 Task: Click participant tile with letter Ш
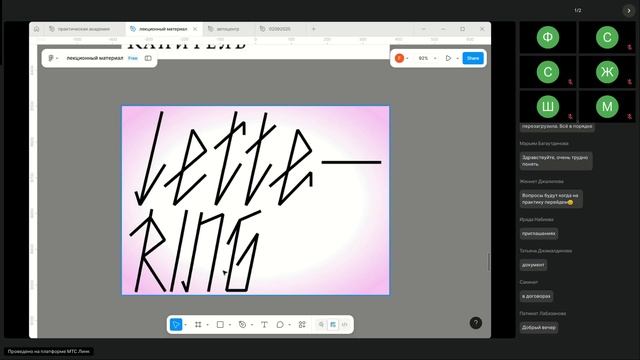pyautogui.click(x=548, y=107)
